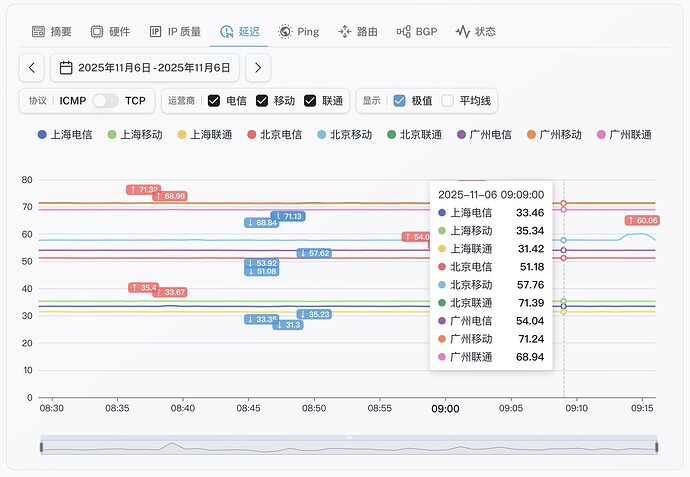The height and width of the screenshot is (477, 690).
Task: Toggle 上海电信 series in legend
Action: pos(65,135)
